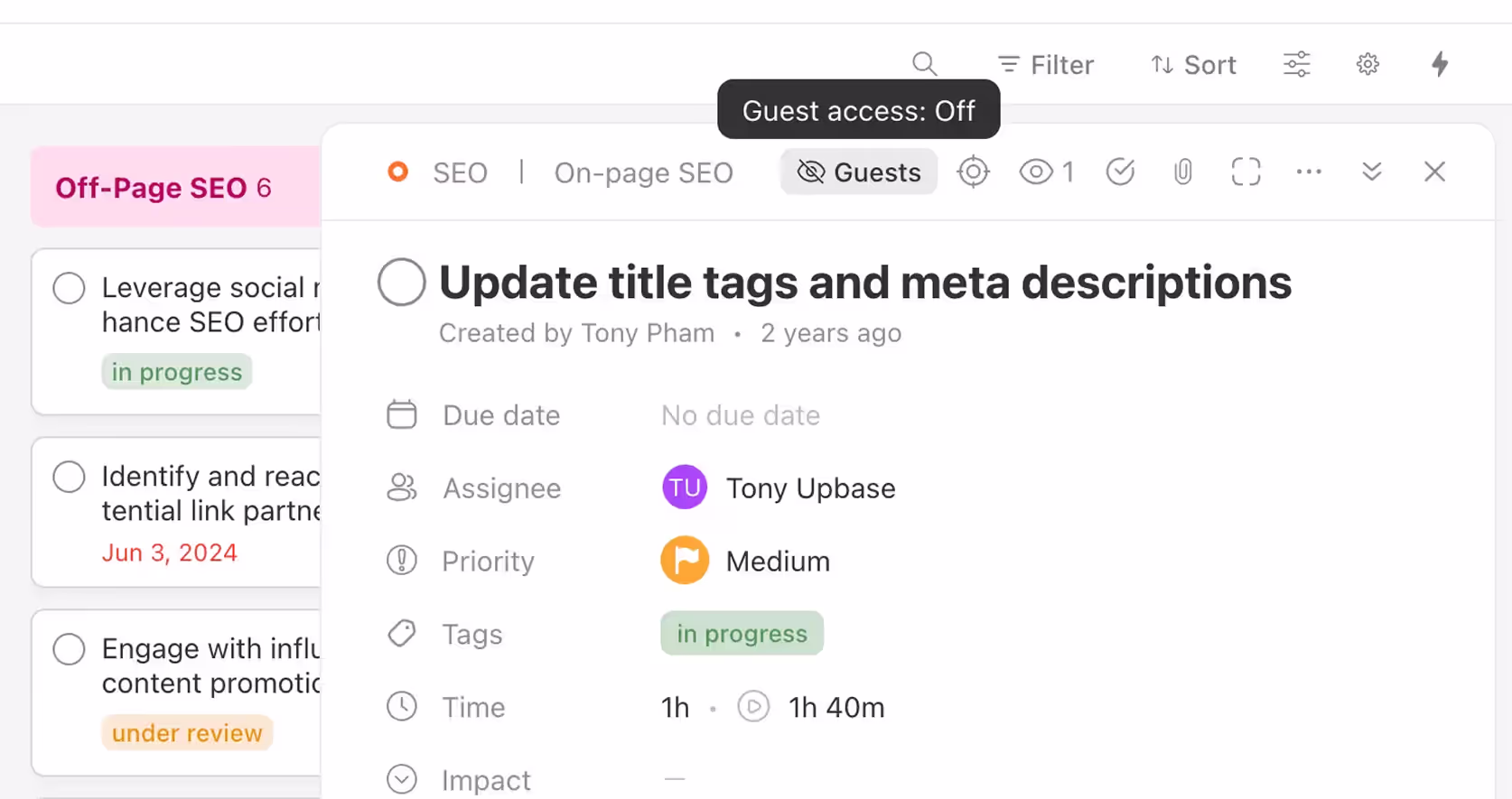Click the lightning bolt automation icon
Image resolution: width=1512 pixels, height=799 pixels.
[x=1440, y=64]
